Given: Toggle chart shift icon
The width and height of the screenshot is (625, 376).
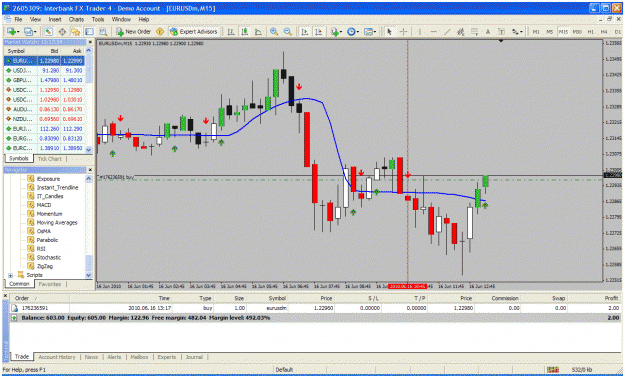Looking at the screenshot, I should tap(318, 31).
